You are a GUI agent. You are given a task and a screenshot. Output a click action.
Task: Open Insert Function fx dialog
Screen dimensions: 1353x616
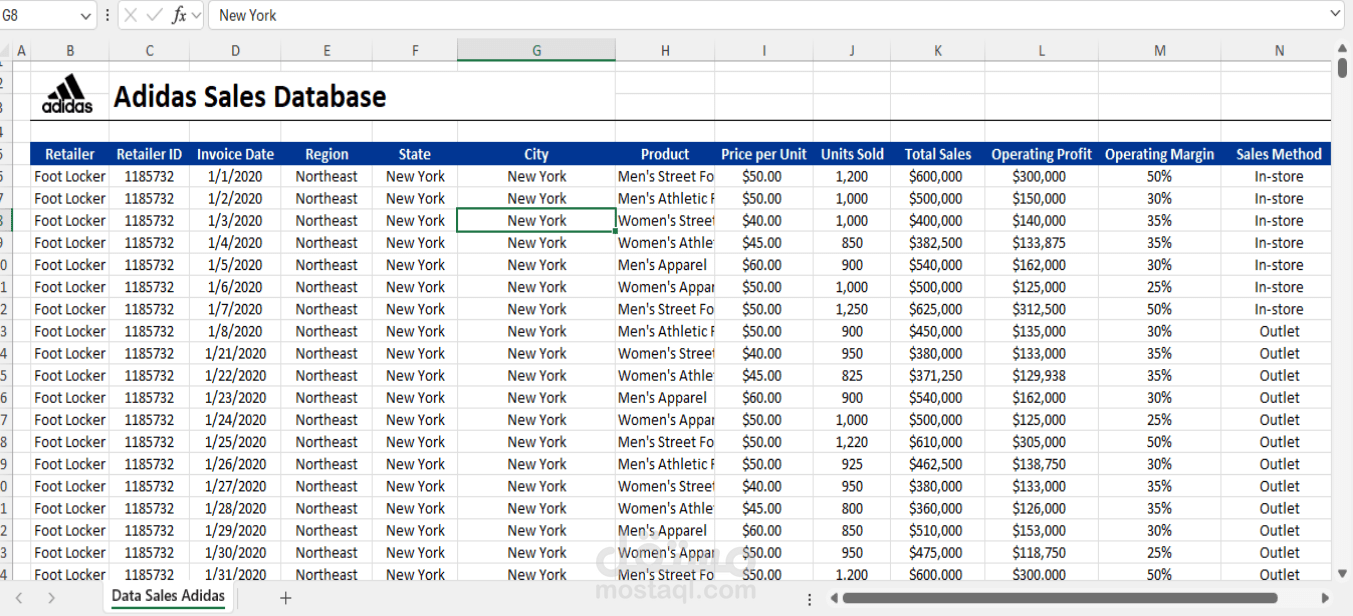pyautogui.click(x=178, y=15)
